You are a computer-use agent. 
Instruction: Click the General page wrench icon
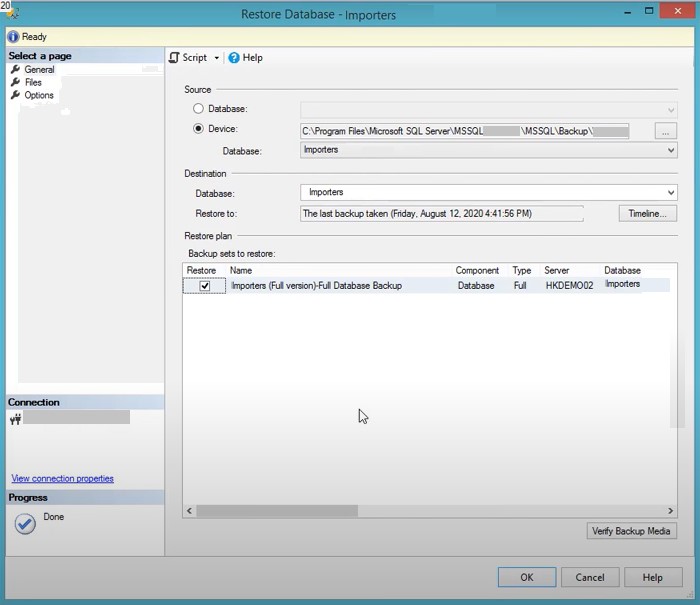coord(15,70)
